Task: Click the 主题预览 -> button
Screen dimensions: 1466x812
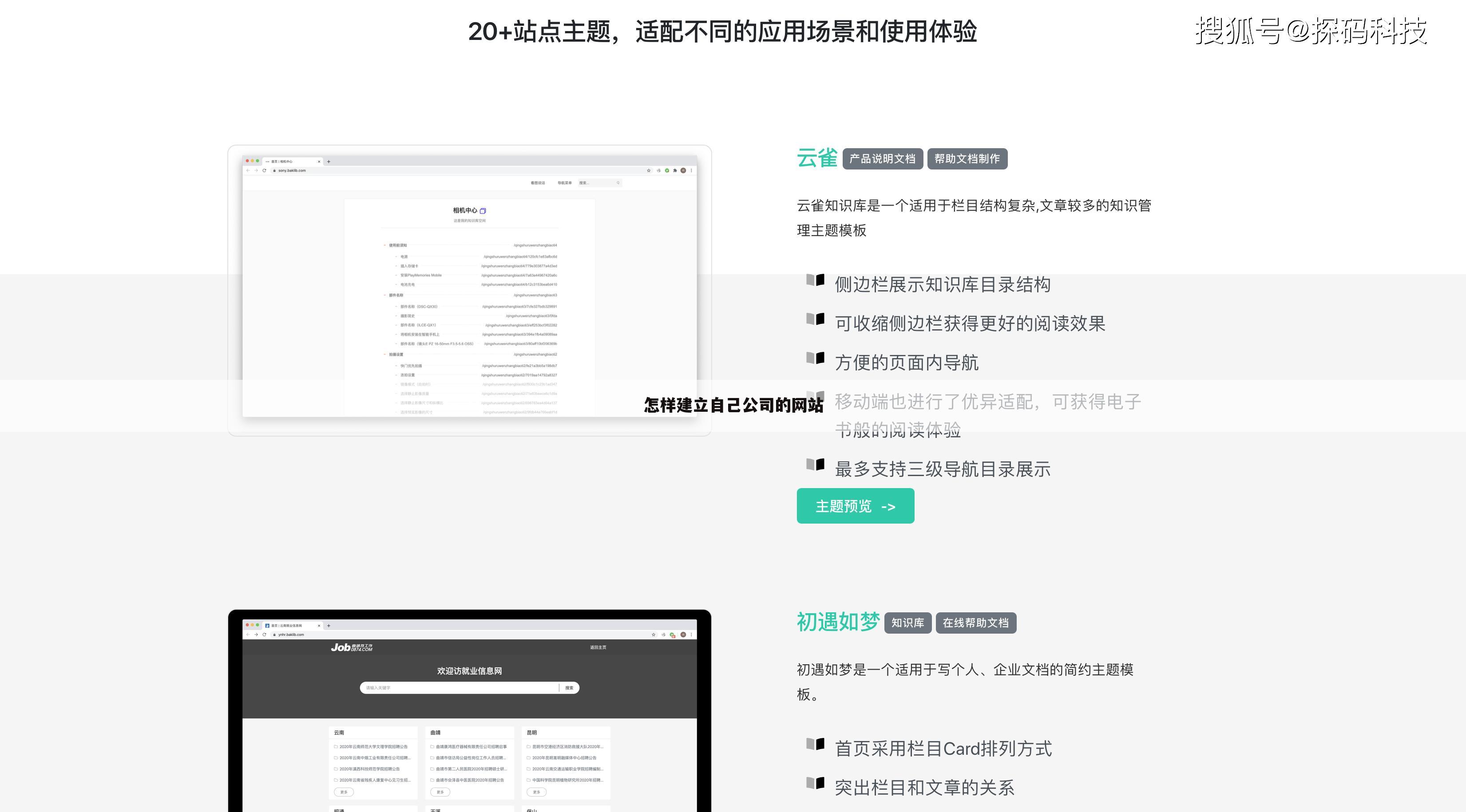Action: pyautogui.click(x=856, y=505)
